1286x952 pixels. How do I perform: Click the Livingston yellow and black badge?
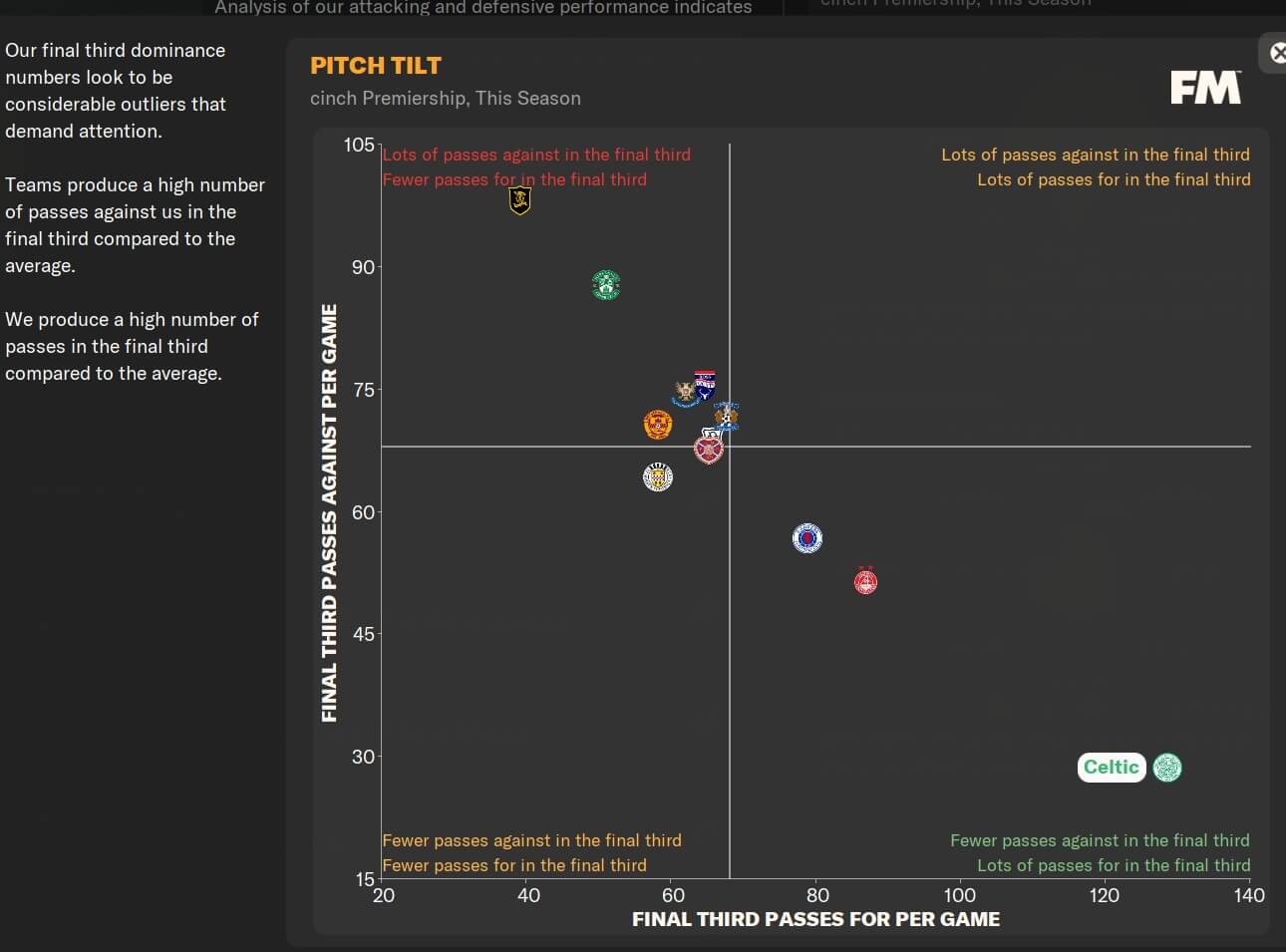[519, 200]
